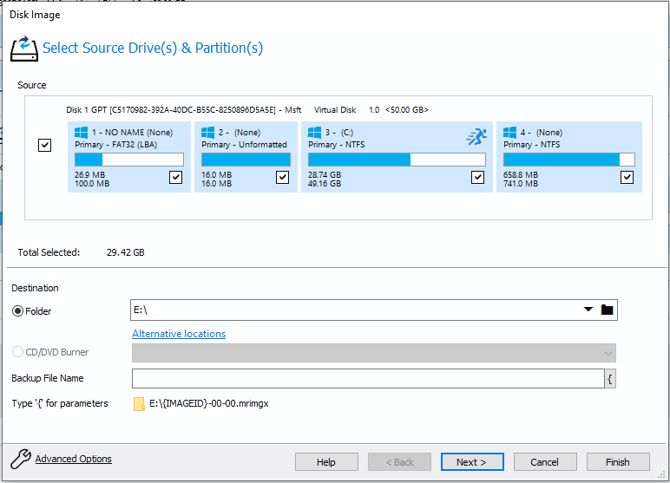Click the Backup File Name input field
Viewport: 670px width, 483px height.
click(367, 379)
